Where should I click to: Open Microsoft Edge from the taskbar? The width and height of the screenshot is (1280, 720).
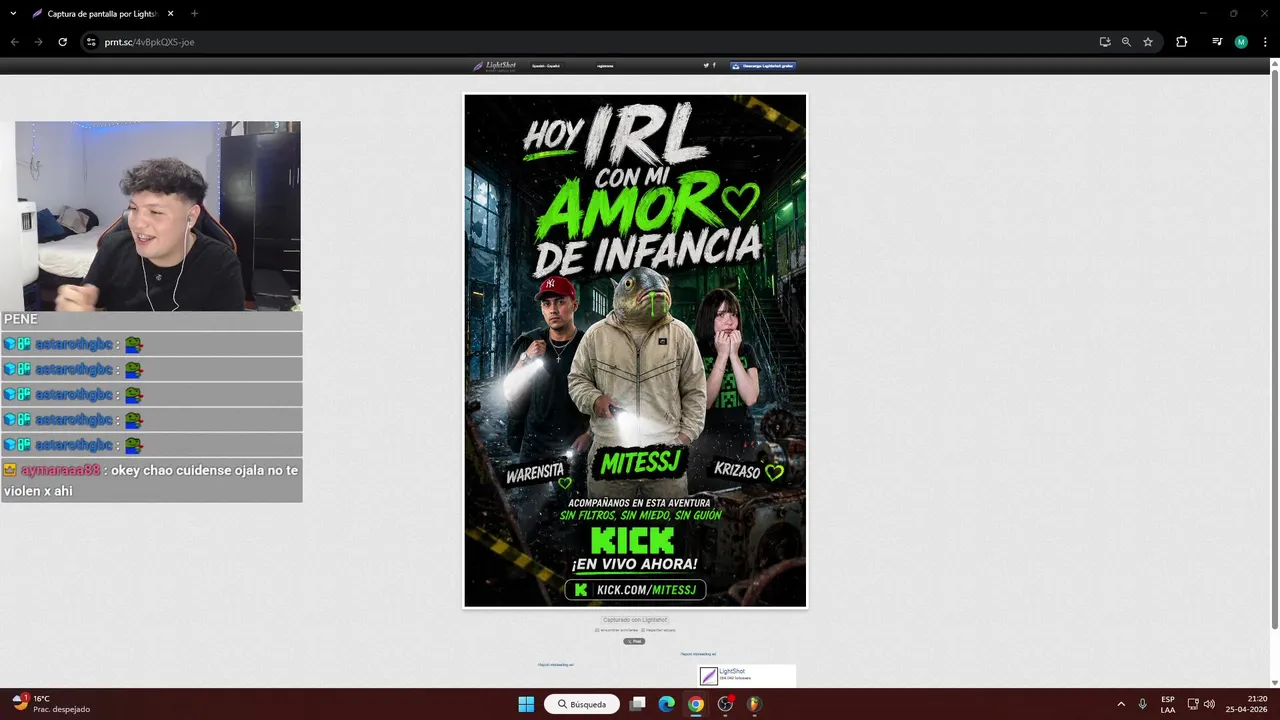(667, 704)
